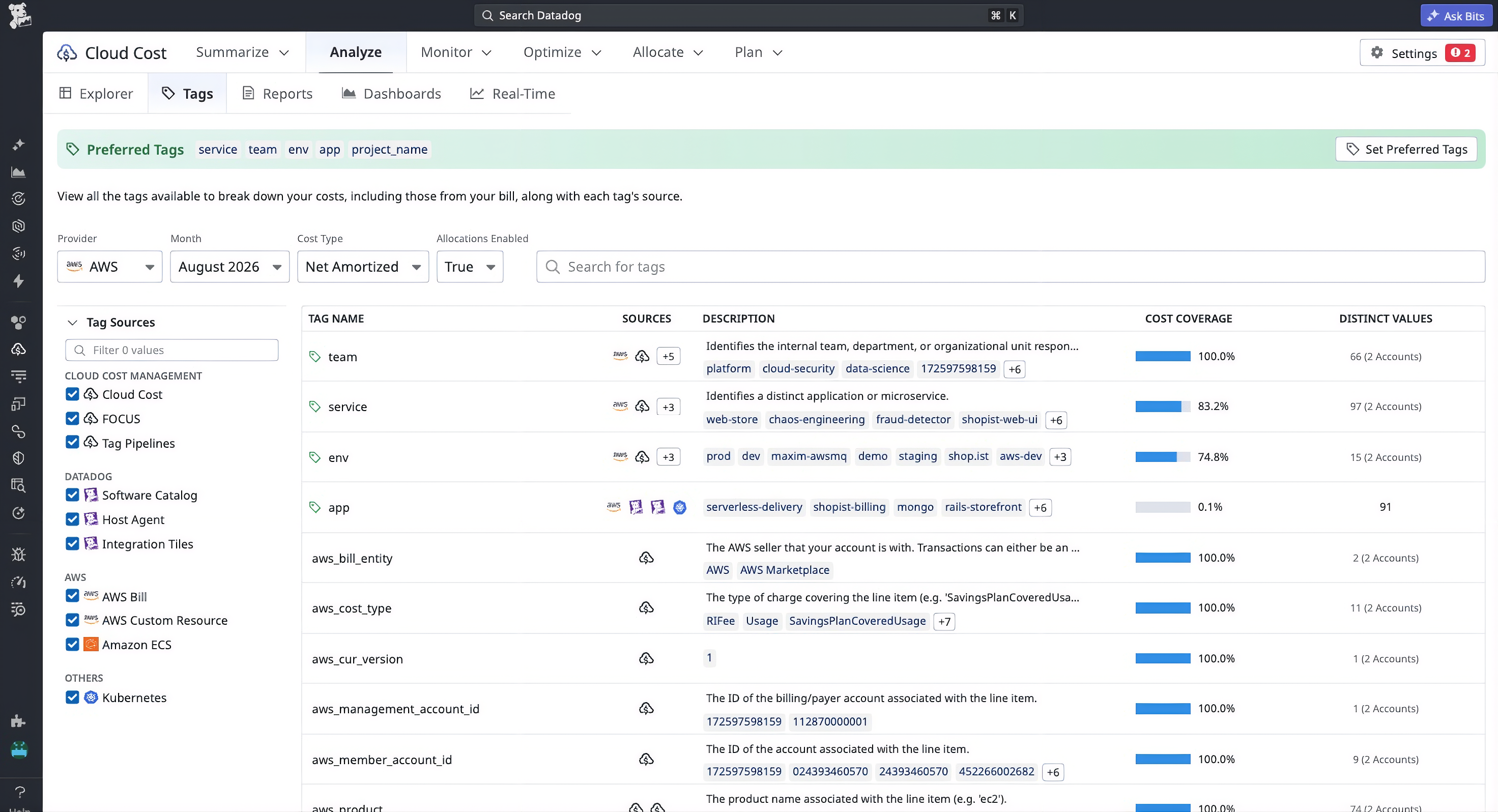Click the Search Datadog bar

[x=748, y=16]
